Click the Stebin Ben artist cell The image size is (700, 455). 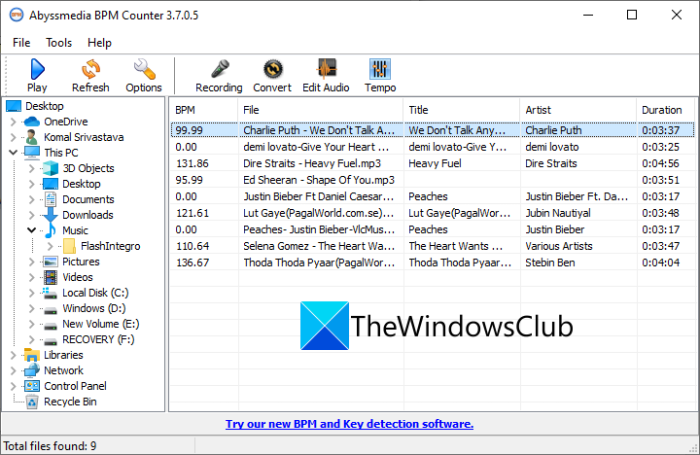550,263
